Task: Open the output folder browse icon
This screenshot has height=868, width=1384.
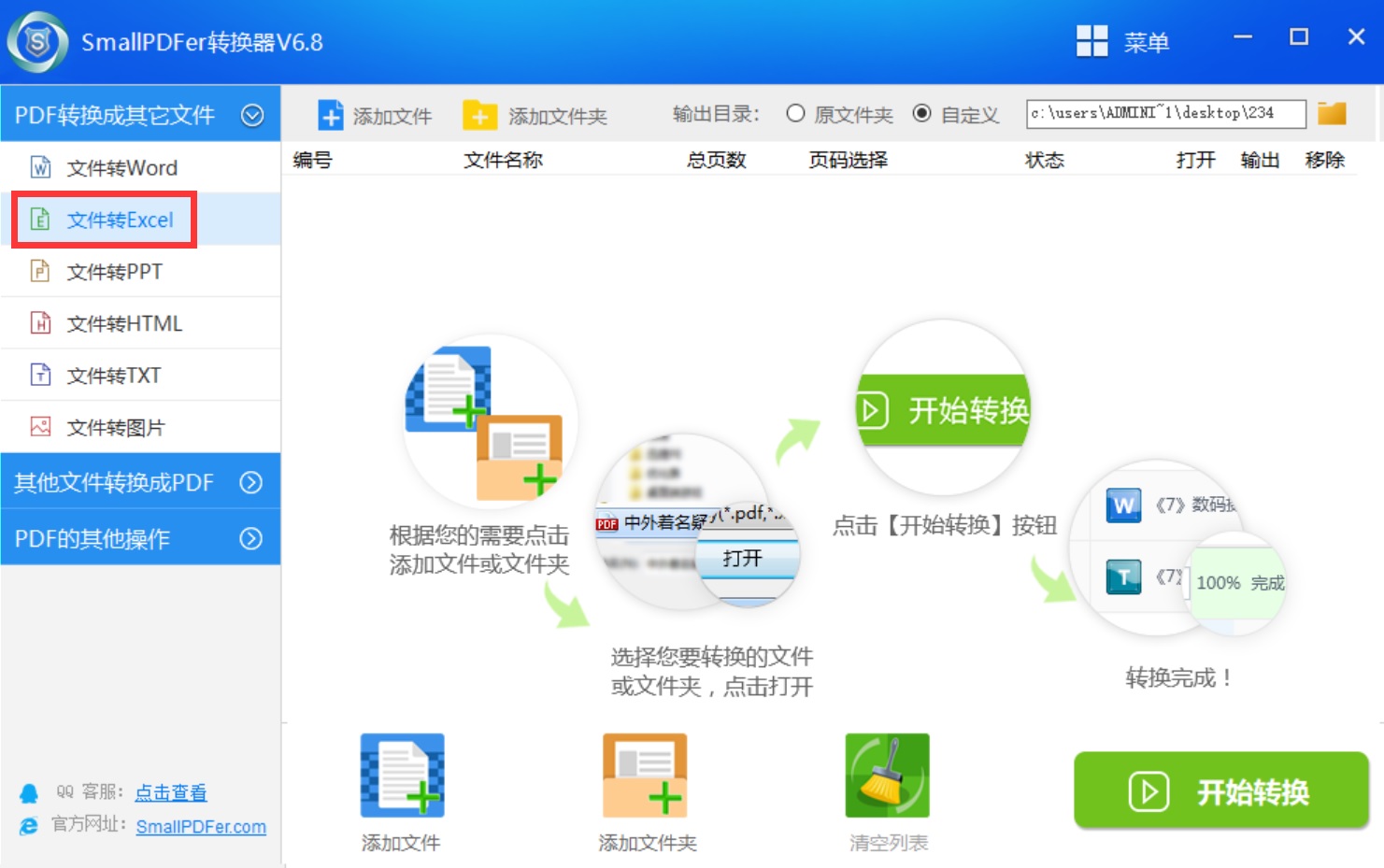Action: (1332, 114)
